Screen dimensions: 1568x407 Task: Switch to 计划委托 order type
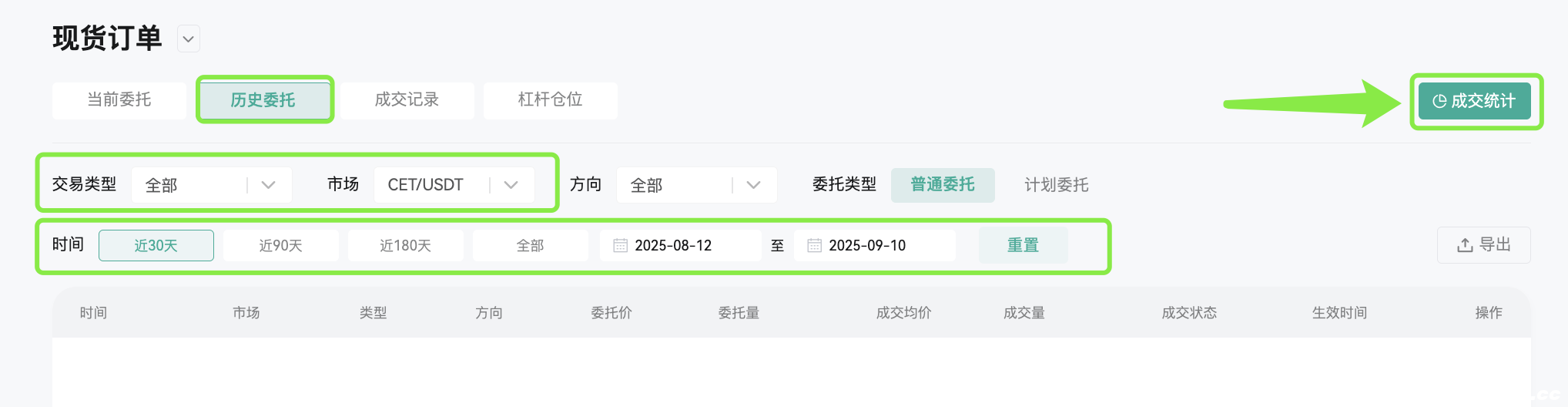point(1057,185)
